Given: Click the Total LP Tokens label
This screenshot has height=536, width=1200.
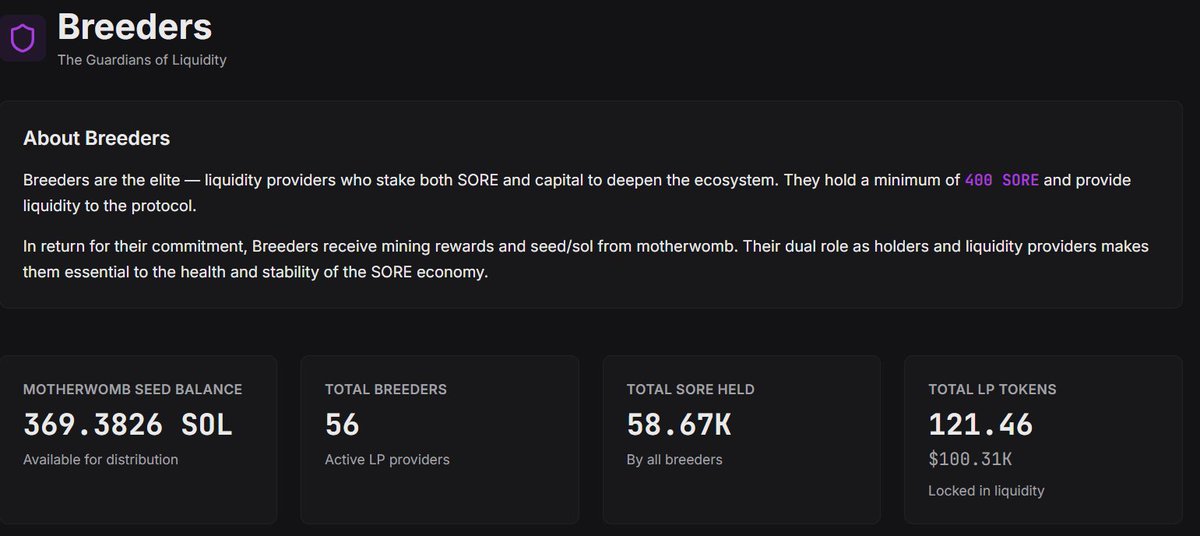Looking at the screenshot, I should (x=992, y=389).
